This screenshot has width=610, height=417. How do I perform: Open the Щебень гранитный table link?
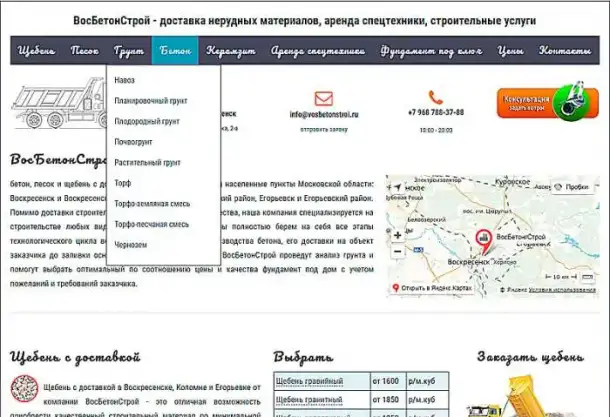[309, 400]
